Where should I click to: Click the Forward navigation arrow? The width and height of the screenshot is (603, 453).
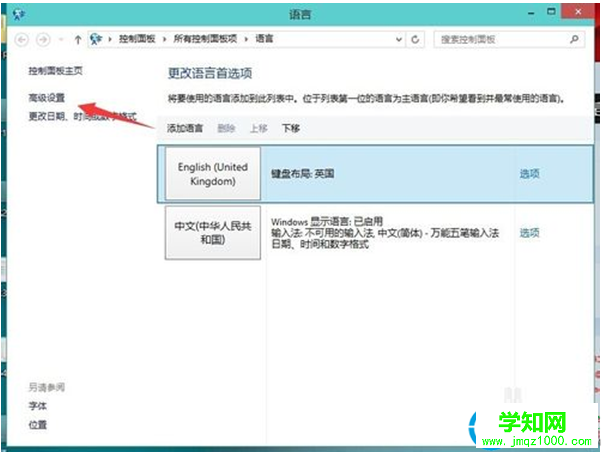coord(43,39)
